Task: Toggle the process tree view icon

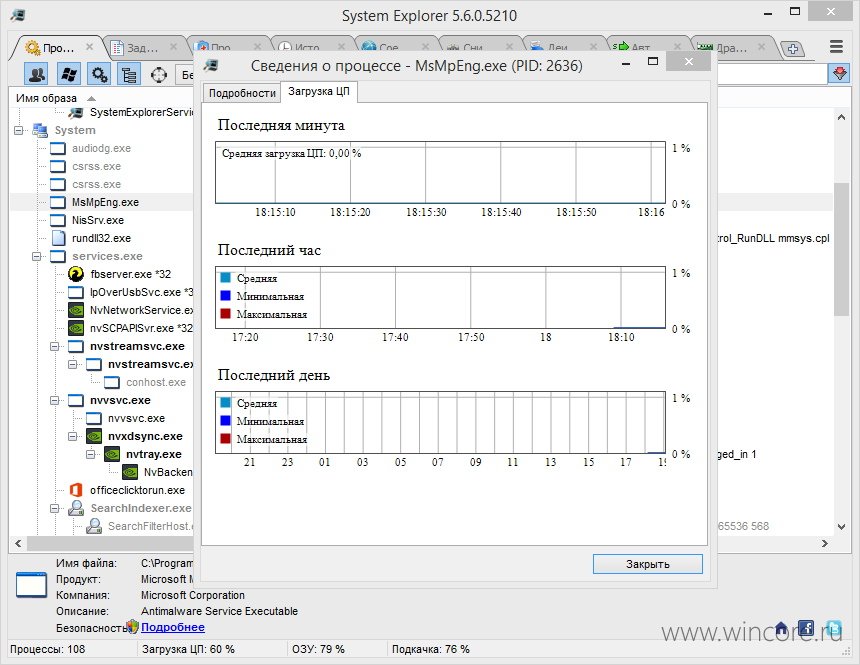Action: [x=129, y=74]
